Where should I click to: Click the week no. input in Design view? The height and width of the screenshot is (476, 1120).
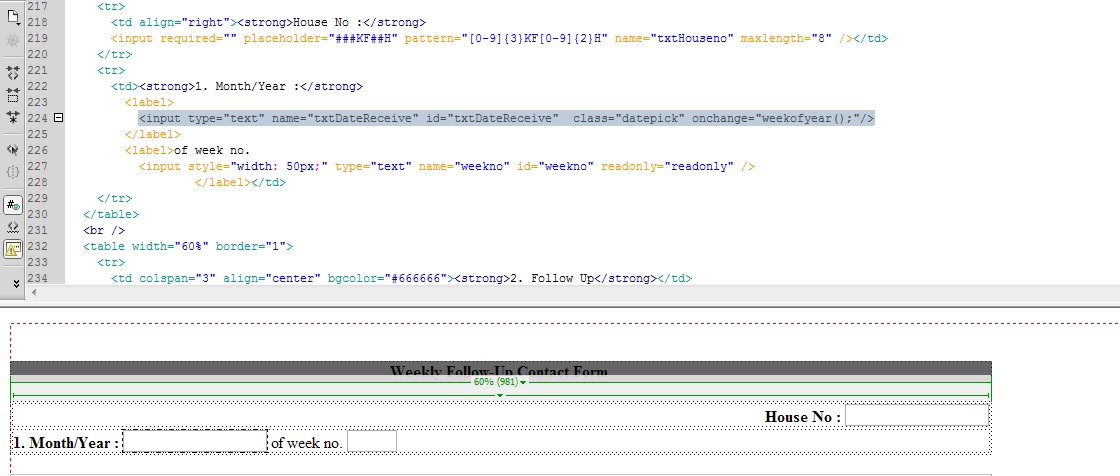click(x=371, y=441)
